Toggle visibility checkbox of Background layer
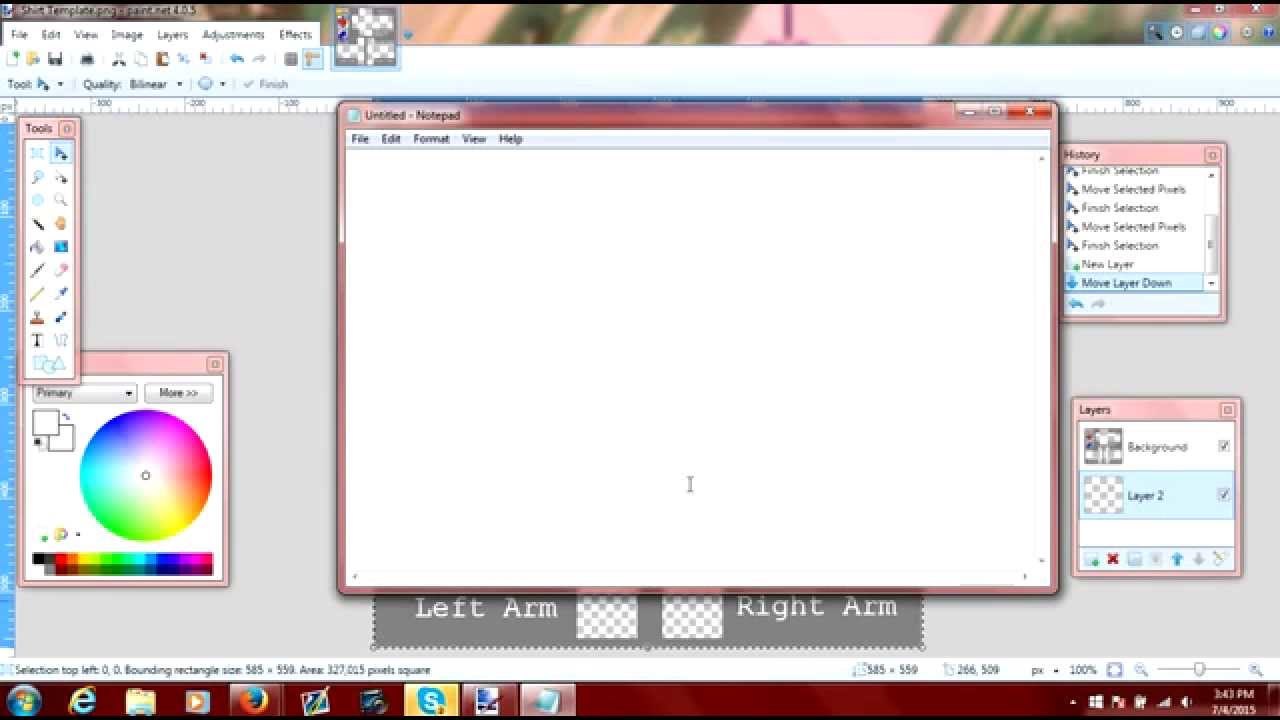This screenshot has width=1280, height=720. point(1224,446)
